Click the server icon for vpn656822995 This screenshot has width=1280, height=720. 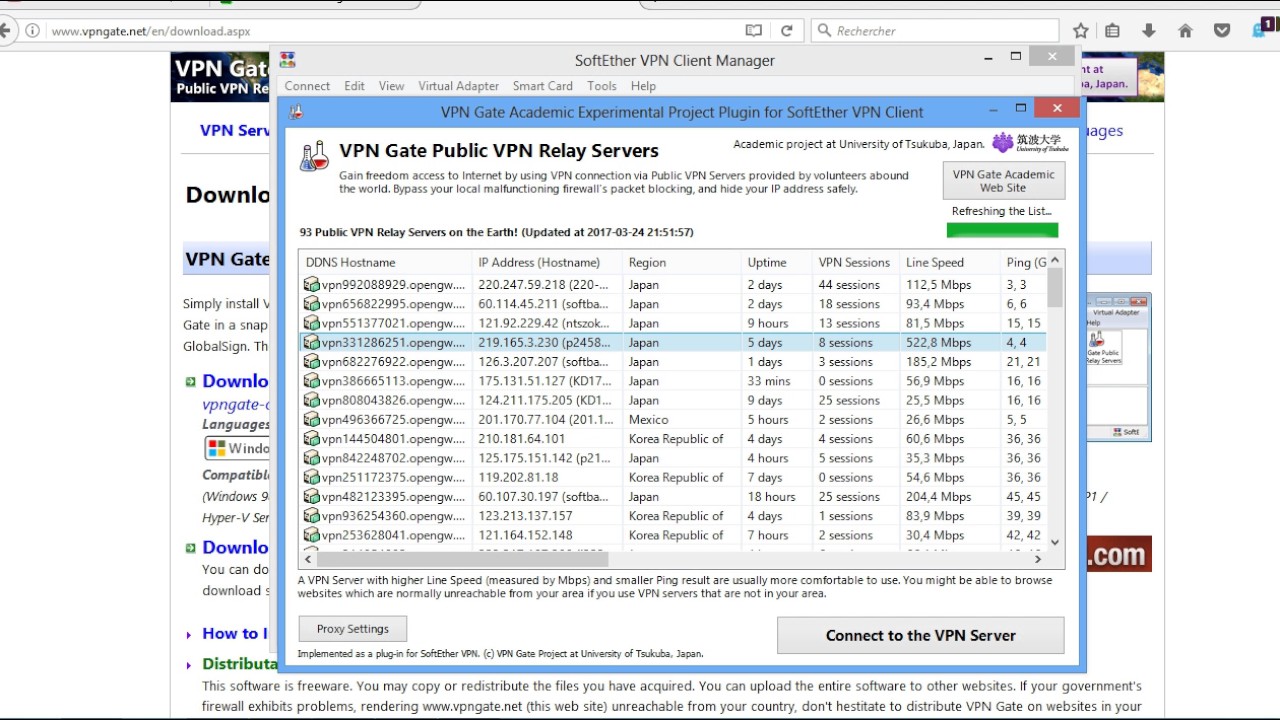pyautogui.click(x=312, y=304)
